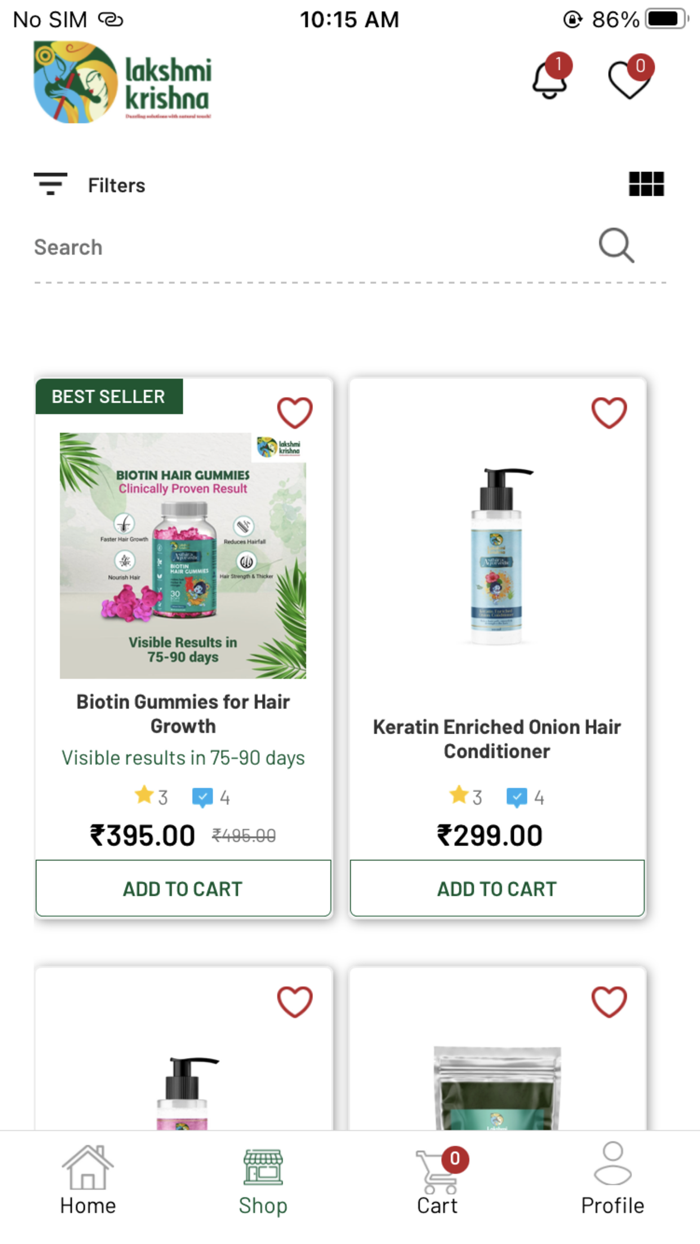Open Keratin conditioner bottle image
Viewport: 700px width, 1244px height.
click(497, 556)
